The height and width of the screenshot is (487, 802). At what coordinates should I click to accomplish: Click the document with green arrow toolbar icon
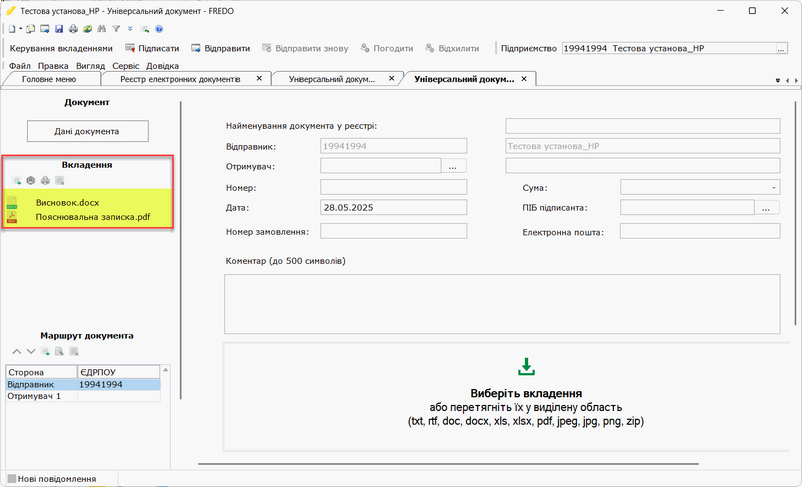pyautogui.click(x=145, y=29)
